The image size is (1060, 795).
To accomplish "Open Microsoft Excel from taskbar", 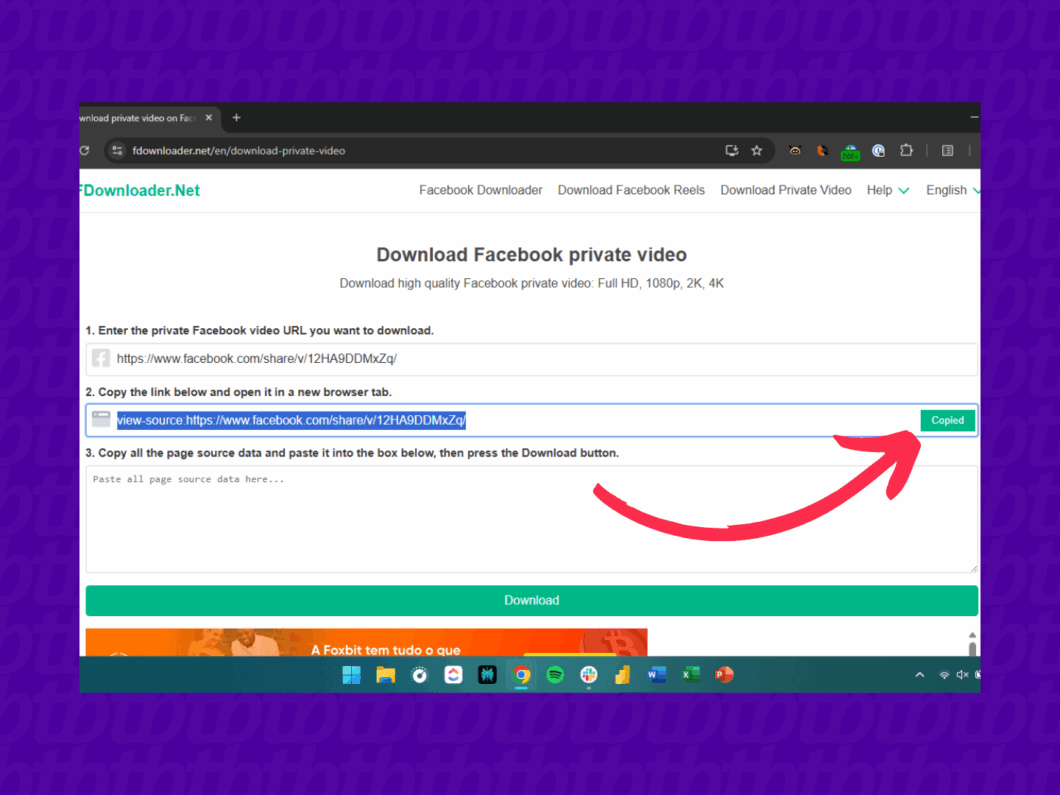I will coord(690,675).
